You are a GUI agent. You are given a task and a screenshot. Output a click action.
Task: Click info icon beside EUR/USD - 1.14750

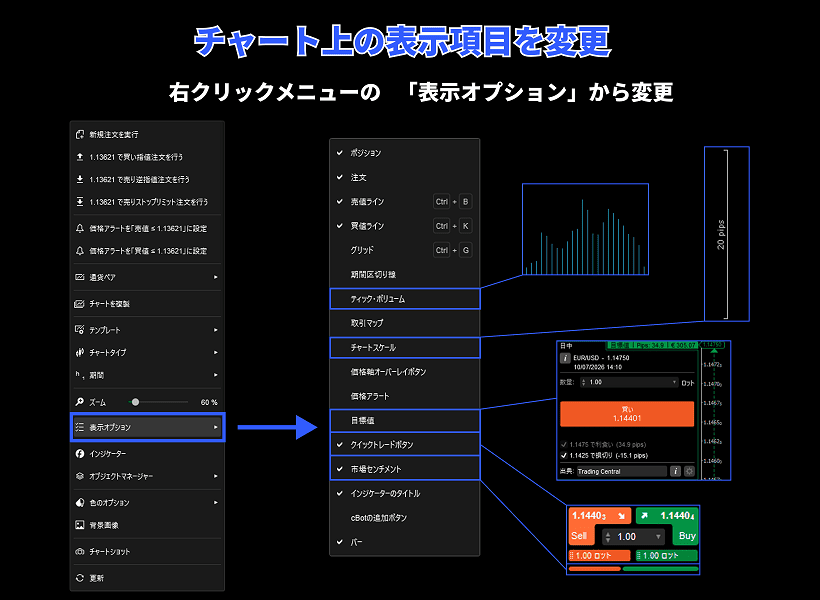coord(565,358)
